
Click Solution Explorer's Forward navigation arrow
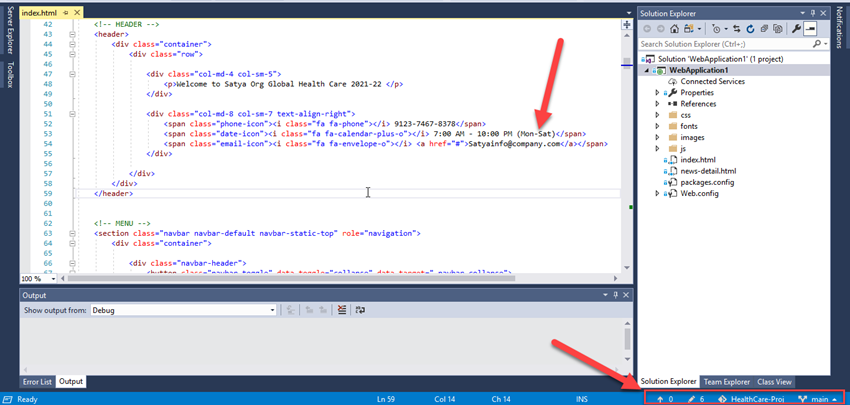click(660, 28)
